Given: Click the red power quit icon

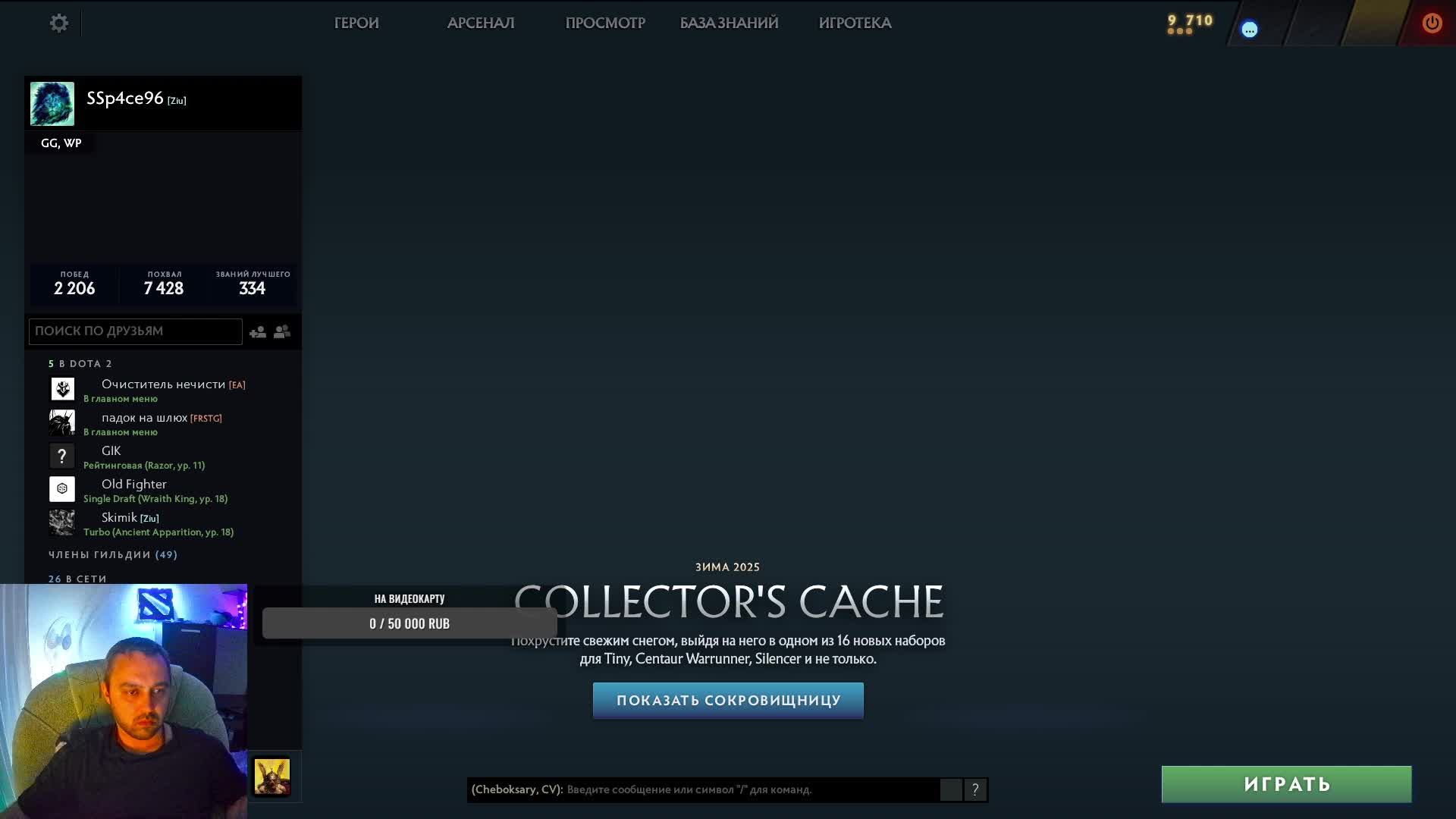Looking at the screenshot, I should (x=1432, y=24).
